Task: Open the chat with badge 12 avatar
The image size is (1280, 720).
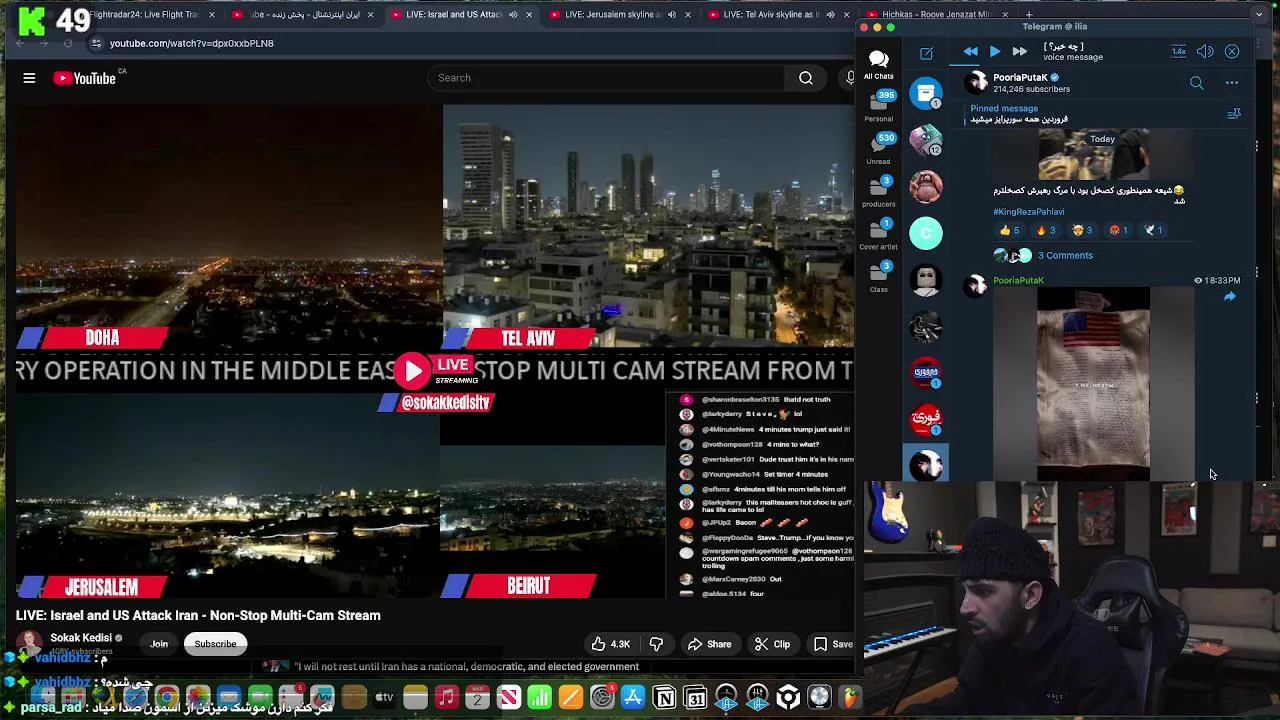Action: coord(926,140)
